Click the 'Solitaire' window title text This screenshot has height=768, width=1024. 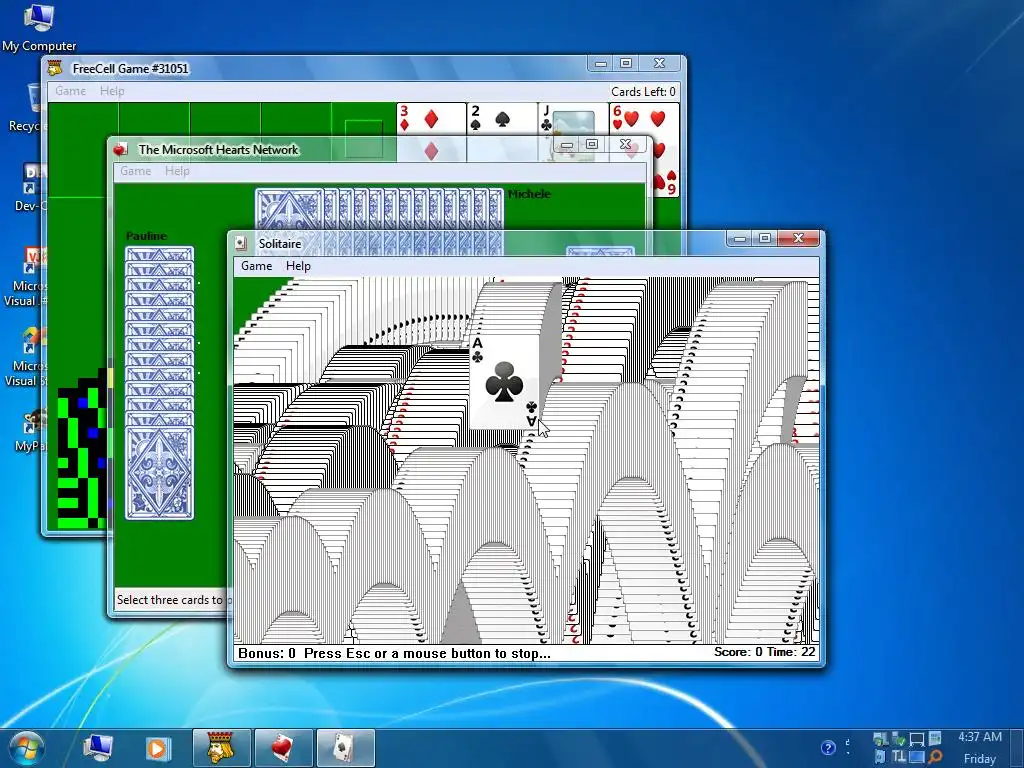click(280, 244)
